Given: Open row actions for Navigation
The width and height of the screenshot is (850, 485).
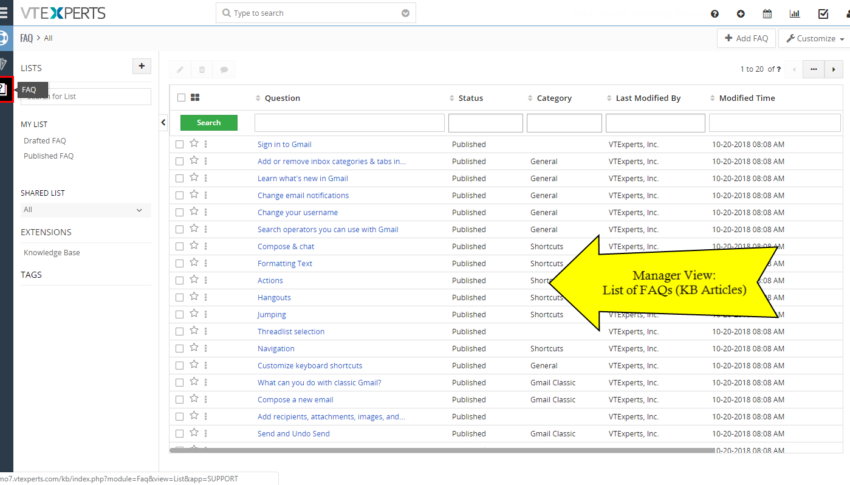Looking at the screenshot, I should tap(206, 348).
